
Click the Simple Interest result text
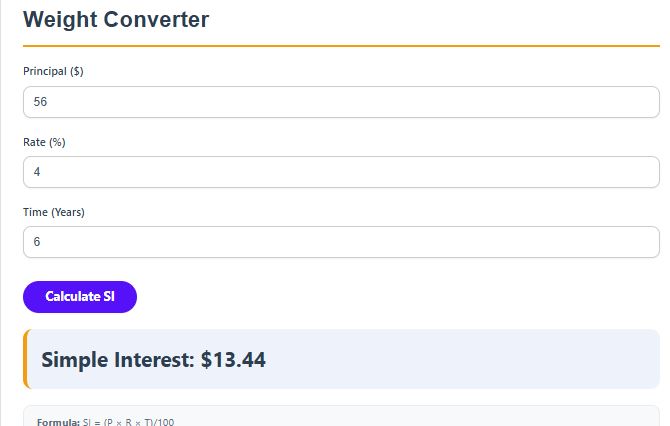(118, 360)
